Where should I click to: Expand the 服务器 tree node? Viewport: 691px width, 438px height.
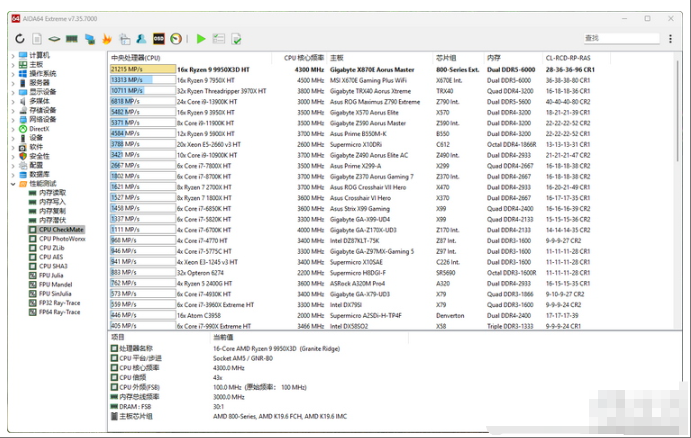coord(13,83)
